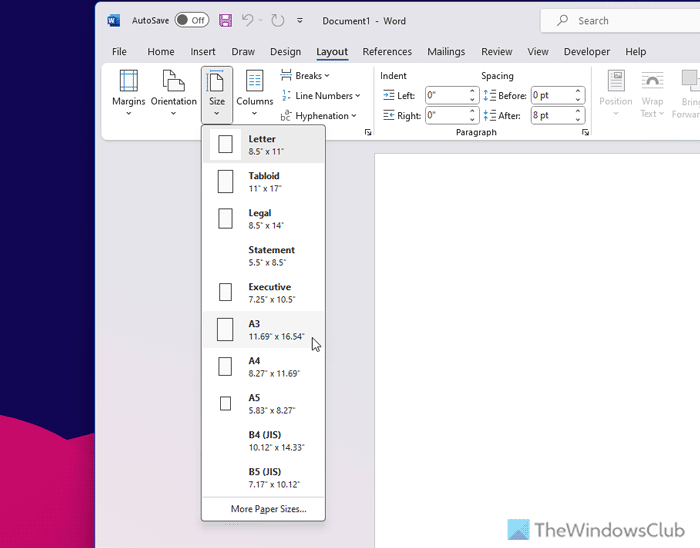The image size is (700, 548).
Task: Open the Undo history dropdown arrow
Action: [x=261, y=21]
